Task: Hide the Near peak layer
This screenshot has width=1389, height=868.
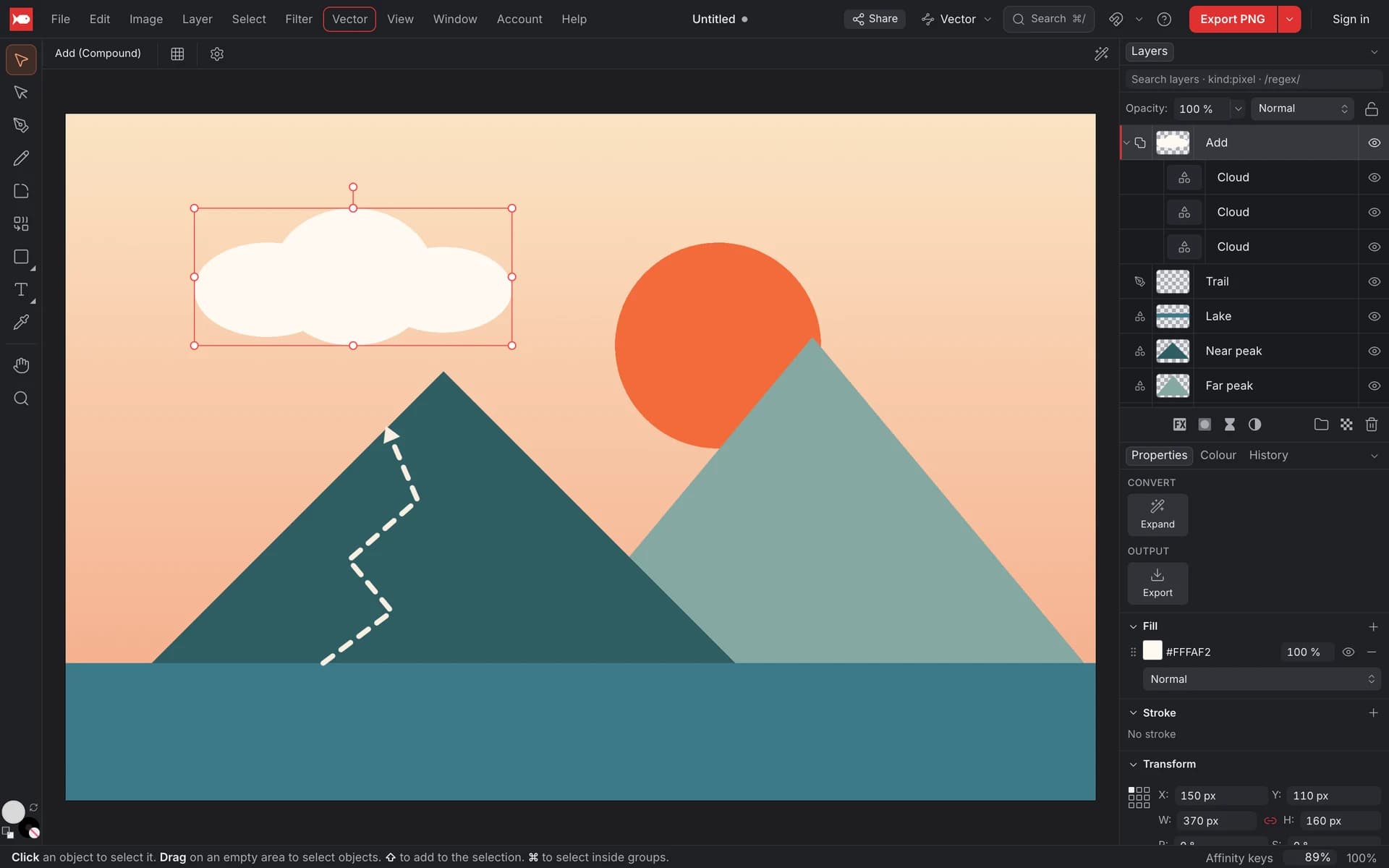Action: tap(1374, 351)
